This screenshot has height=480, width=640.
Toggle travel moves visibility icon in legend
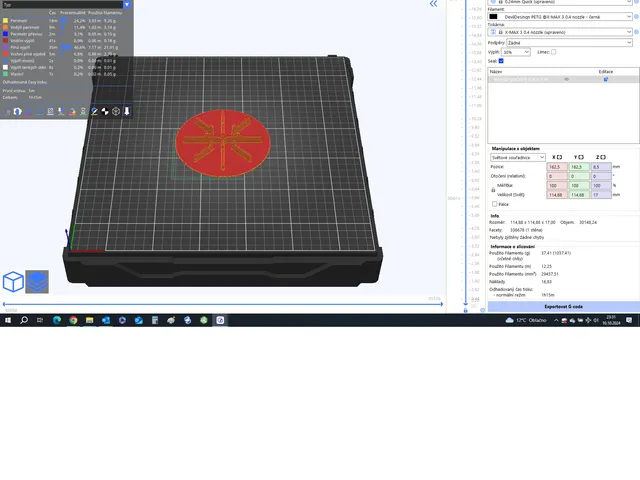tap(7, 111)
